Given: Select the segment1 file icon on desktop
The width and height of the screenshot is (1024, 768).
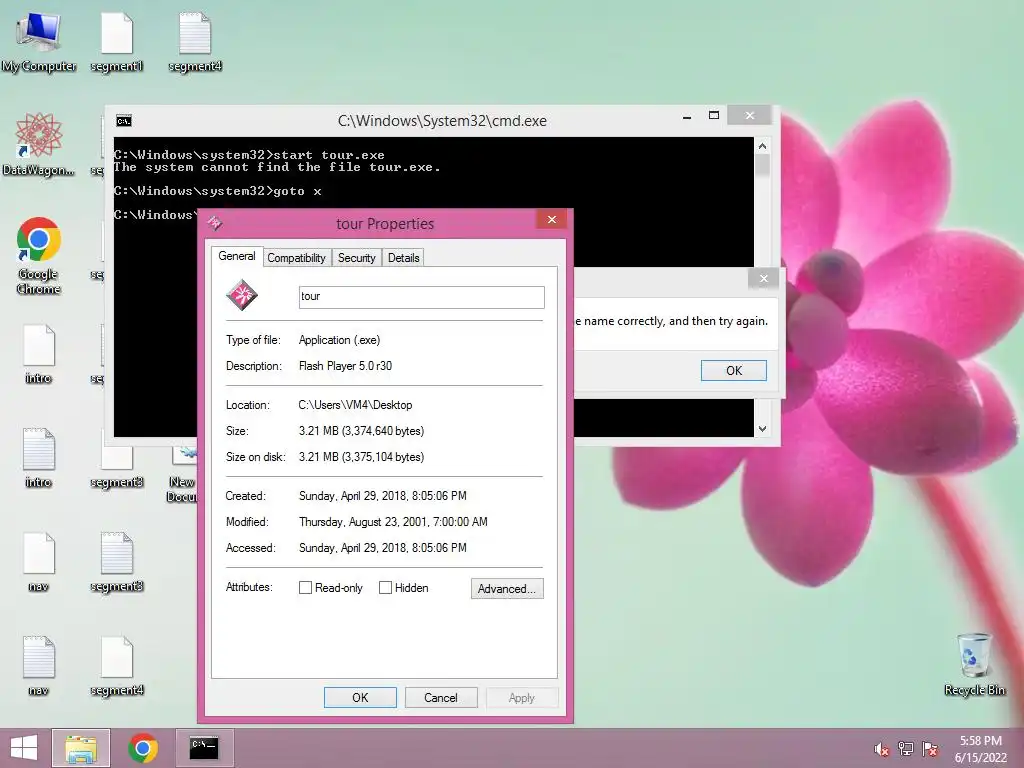Looking at the screenshot, I should tap(117, 40).
